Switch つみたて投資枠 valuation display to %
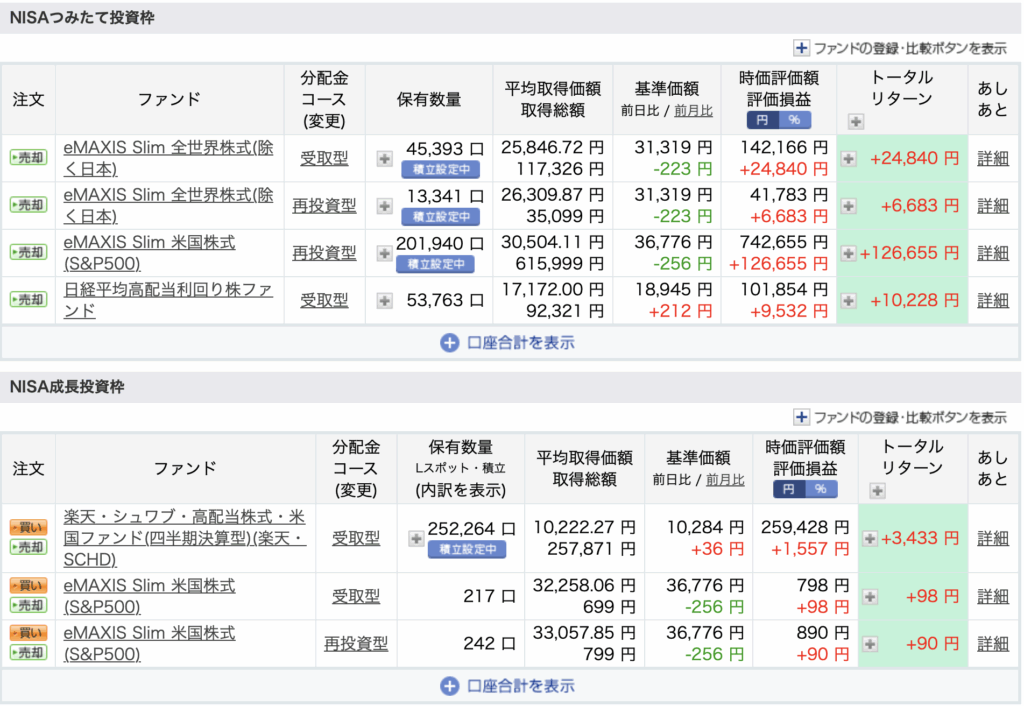The width and height of the screenshot is (1024, 706). pos(796,120)
